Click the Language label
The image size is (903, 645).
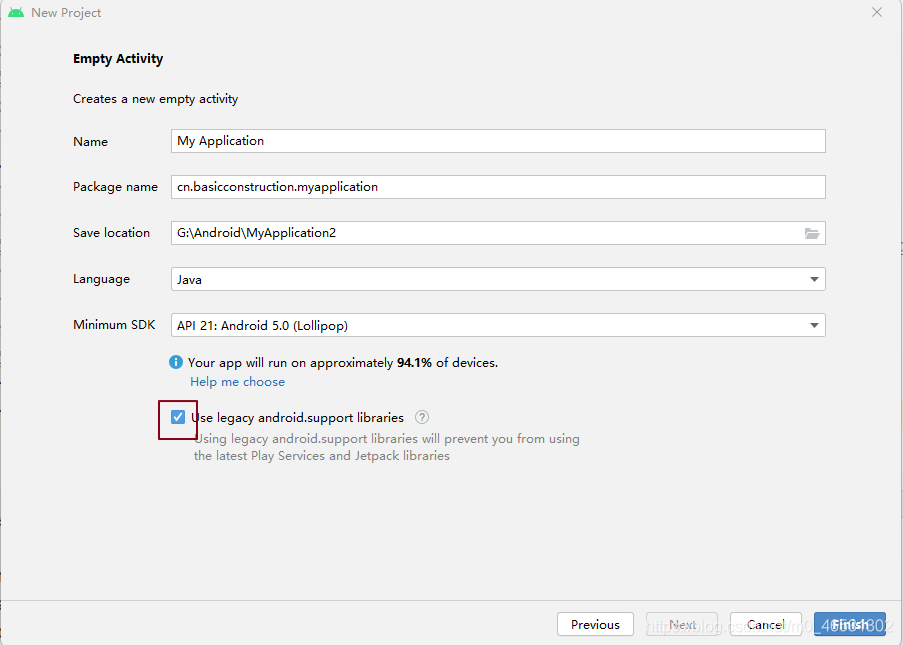101,279
